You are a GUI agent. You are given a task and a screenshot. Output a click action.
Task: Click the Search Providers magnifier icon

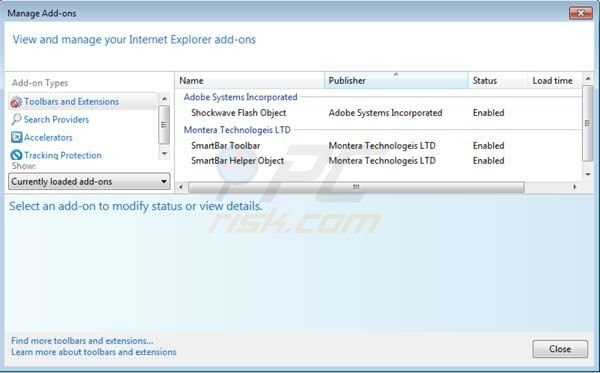click(16, 119)
